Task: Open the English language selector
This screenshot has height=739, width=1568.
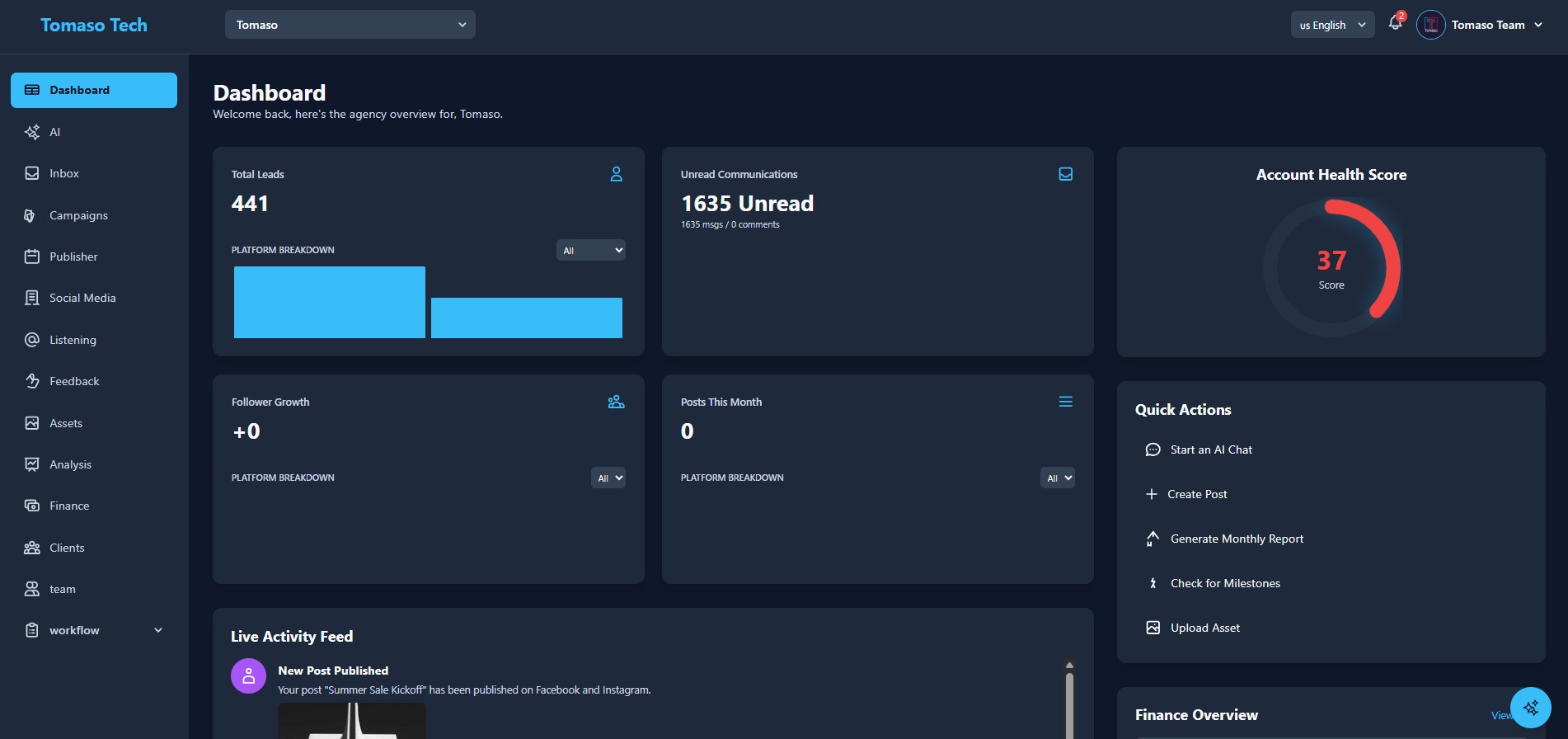Action: point(1331,25)
